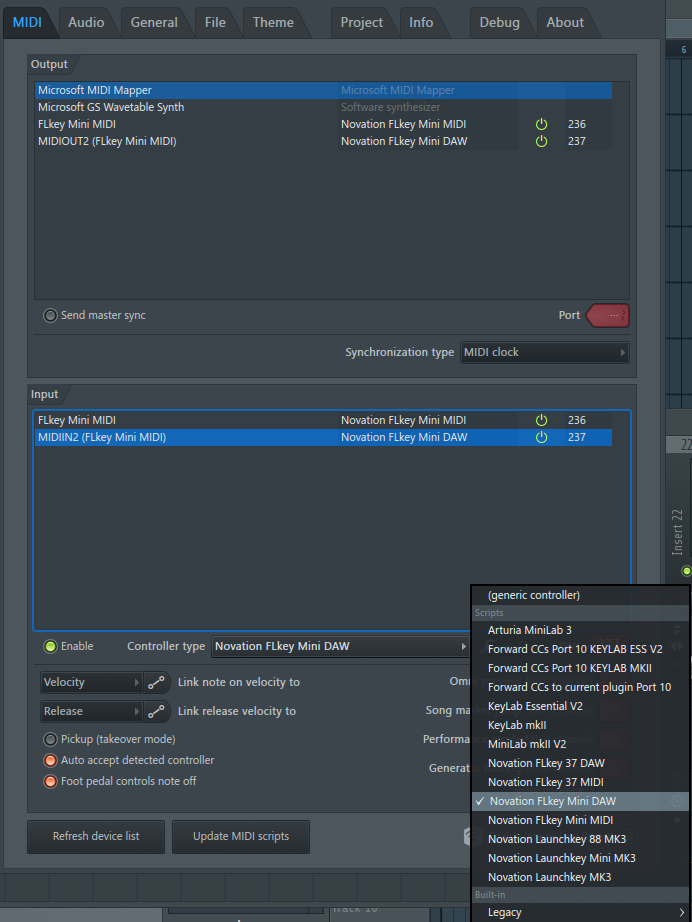Choose Arturia MiniLab 3 script

pyautogui.click(x=580, y=630)
